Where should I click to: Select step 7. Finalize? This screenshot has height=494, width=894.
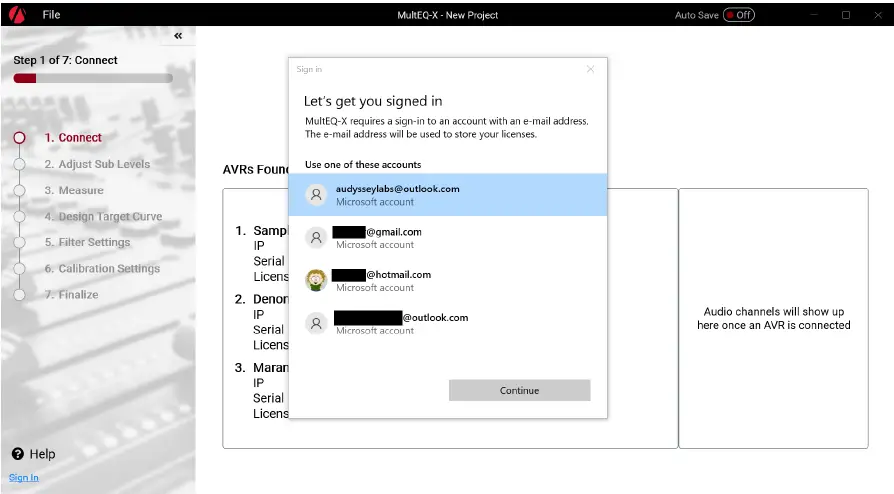tap(71, 295)
